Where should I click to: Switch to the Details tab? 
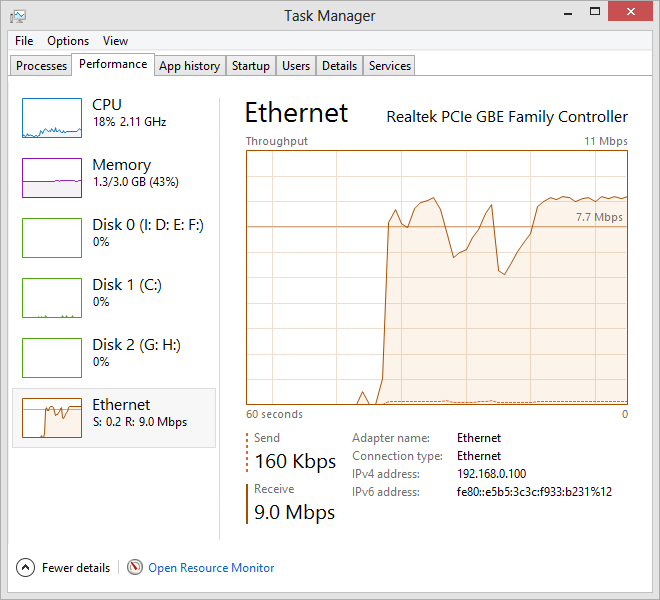(x=339, y=66)
